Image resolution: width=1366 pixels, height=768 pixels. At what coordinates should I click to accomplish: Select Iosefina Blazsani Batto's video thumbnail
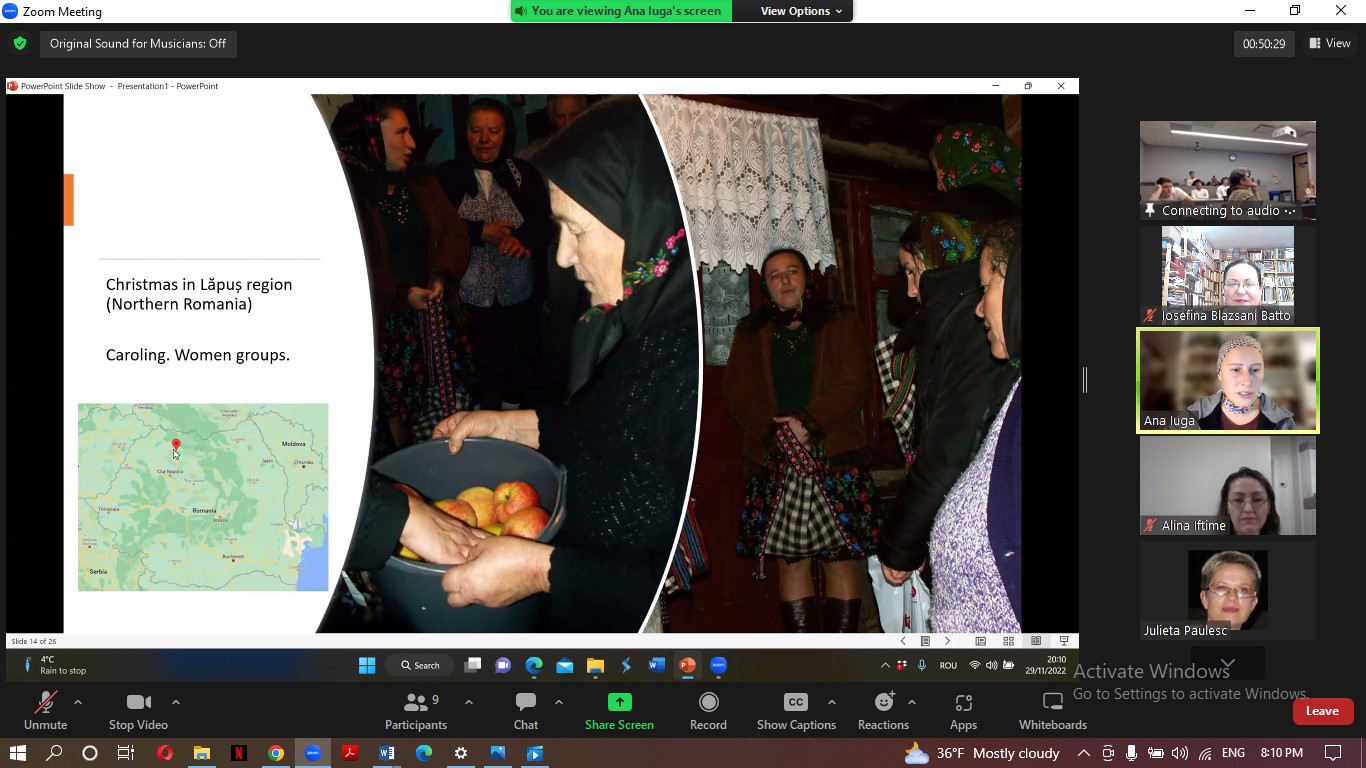pyautogui.click(x=1228, y=275)
